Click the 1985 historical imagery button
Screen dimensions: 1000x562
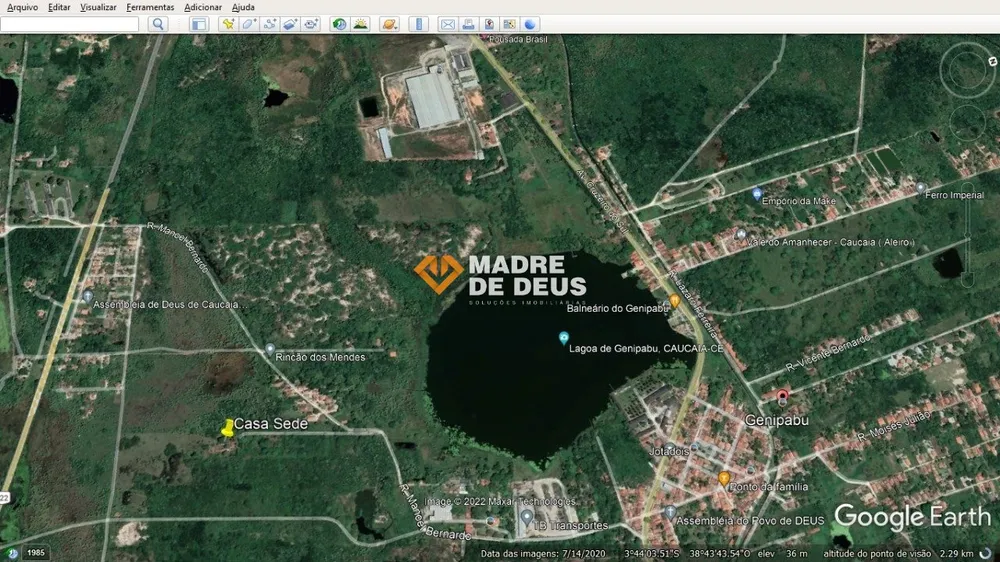point(36,553)
